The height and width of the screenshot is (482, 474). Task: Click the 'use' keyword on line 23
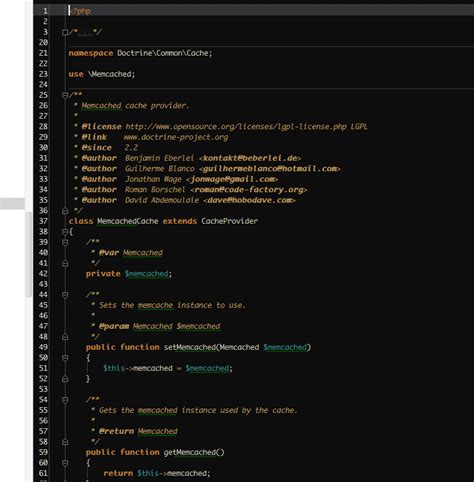coord(76,74)
